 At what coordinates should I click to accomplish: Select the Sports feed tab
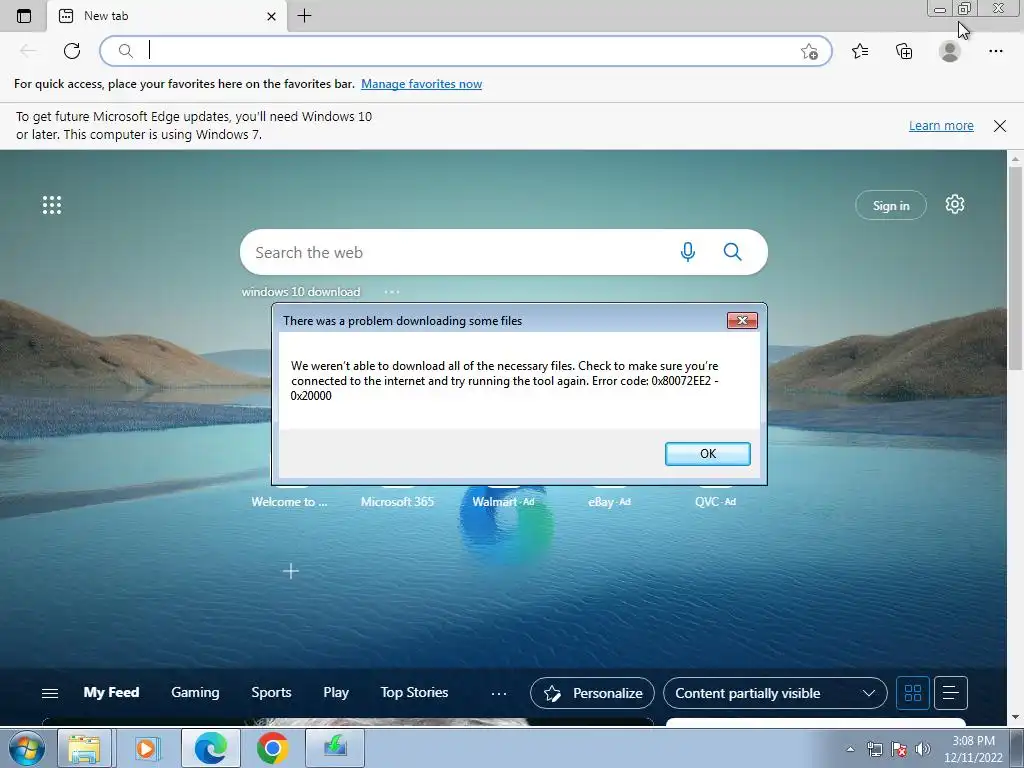(271, 692)
